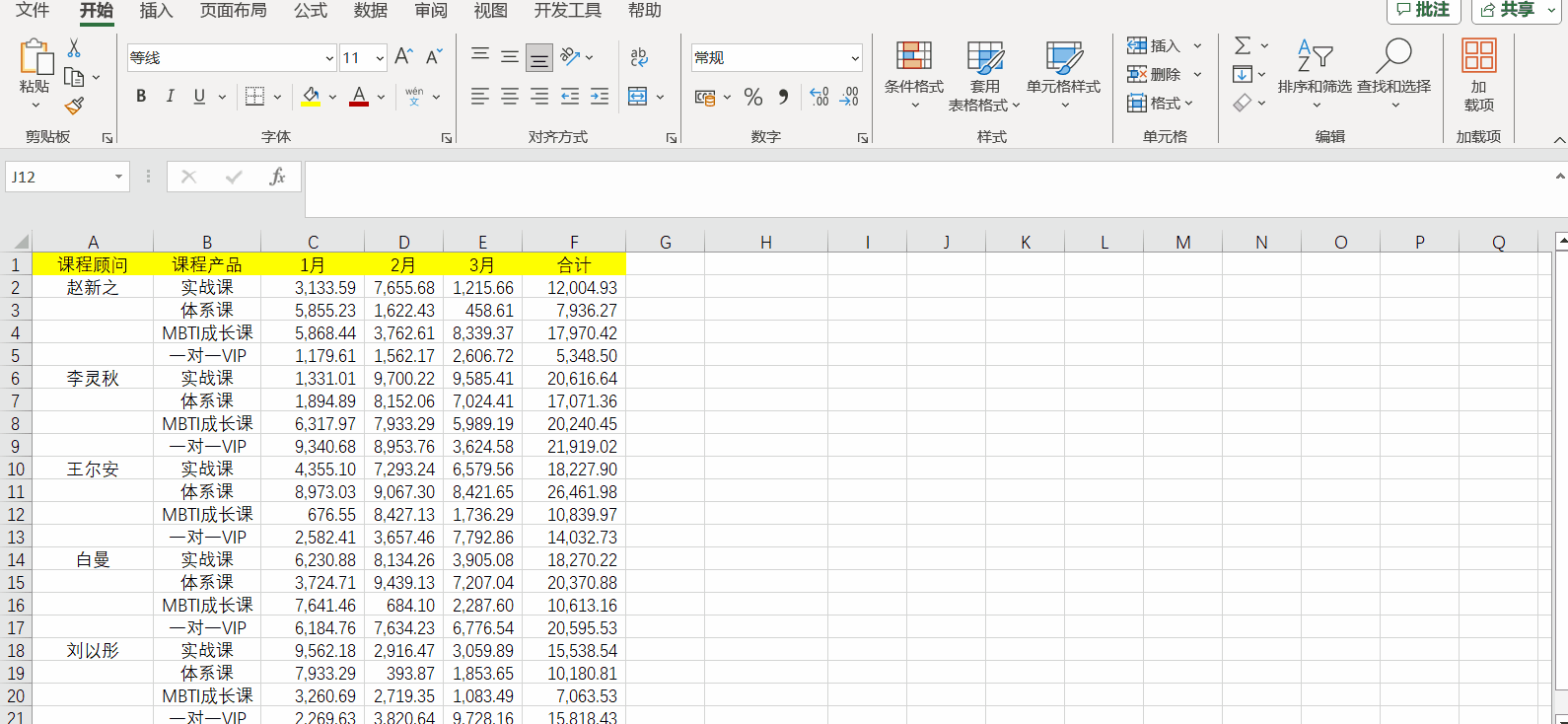Apply the yellow fill color swatch
Image resolution: width=1568 pixels, height=724 pixels.
[311, 97]
